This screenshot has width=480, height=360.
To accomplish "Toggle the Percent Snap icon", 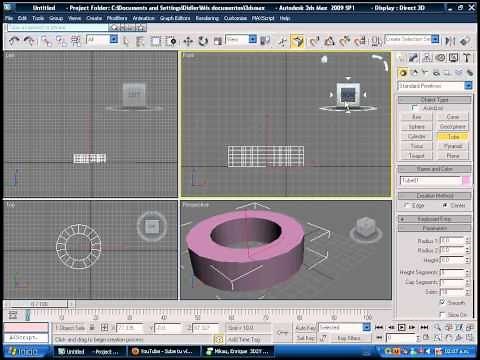I will pos(345,41).
